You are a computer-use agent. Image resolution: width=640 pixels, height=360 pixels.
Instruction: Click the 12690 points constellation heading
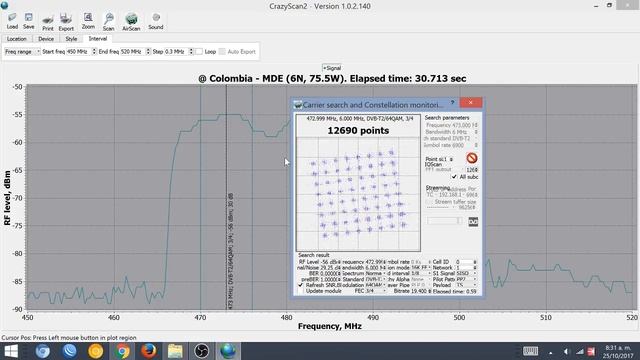[358, 131]
